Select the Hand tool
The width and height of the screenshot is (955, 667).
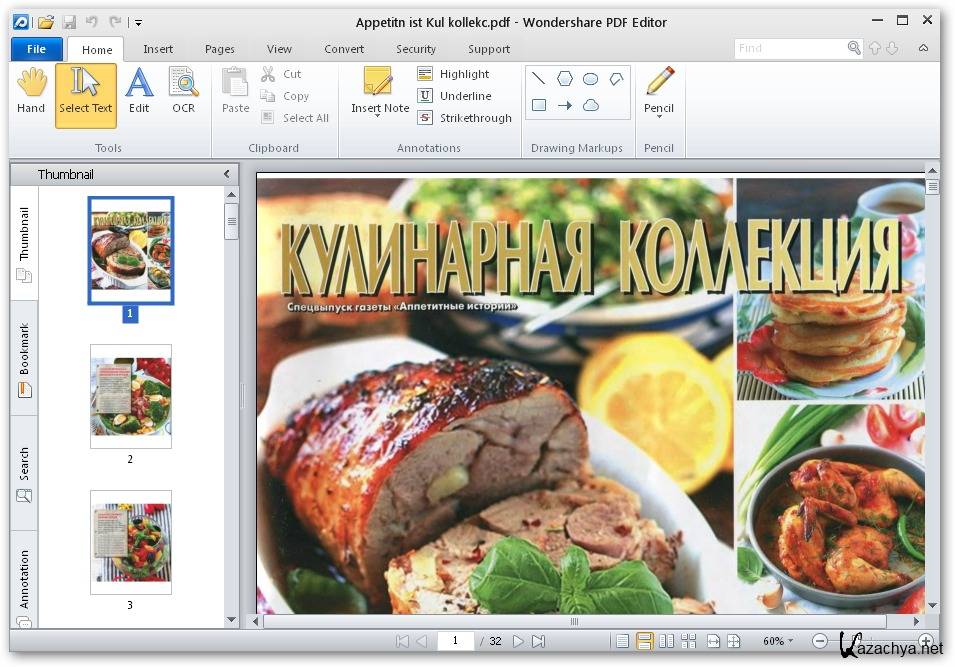31,91
